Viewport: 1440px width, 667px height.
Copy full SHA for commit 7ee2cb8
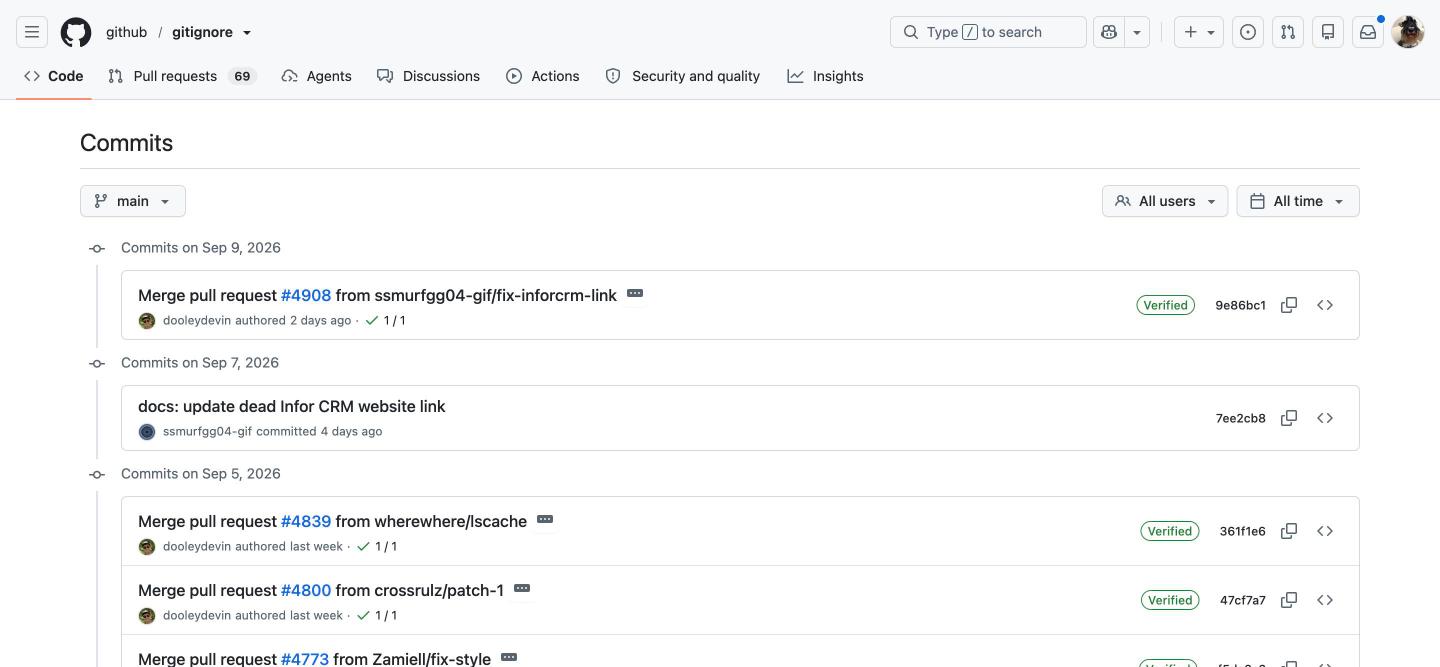[x=1289, y=418]
